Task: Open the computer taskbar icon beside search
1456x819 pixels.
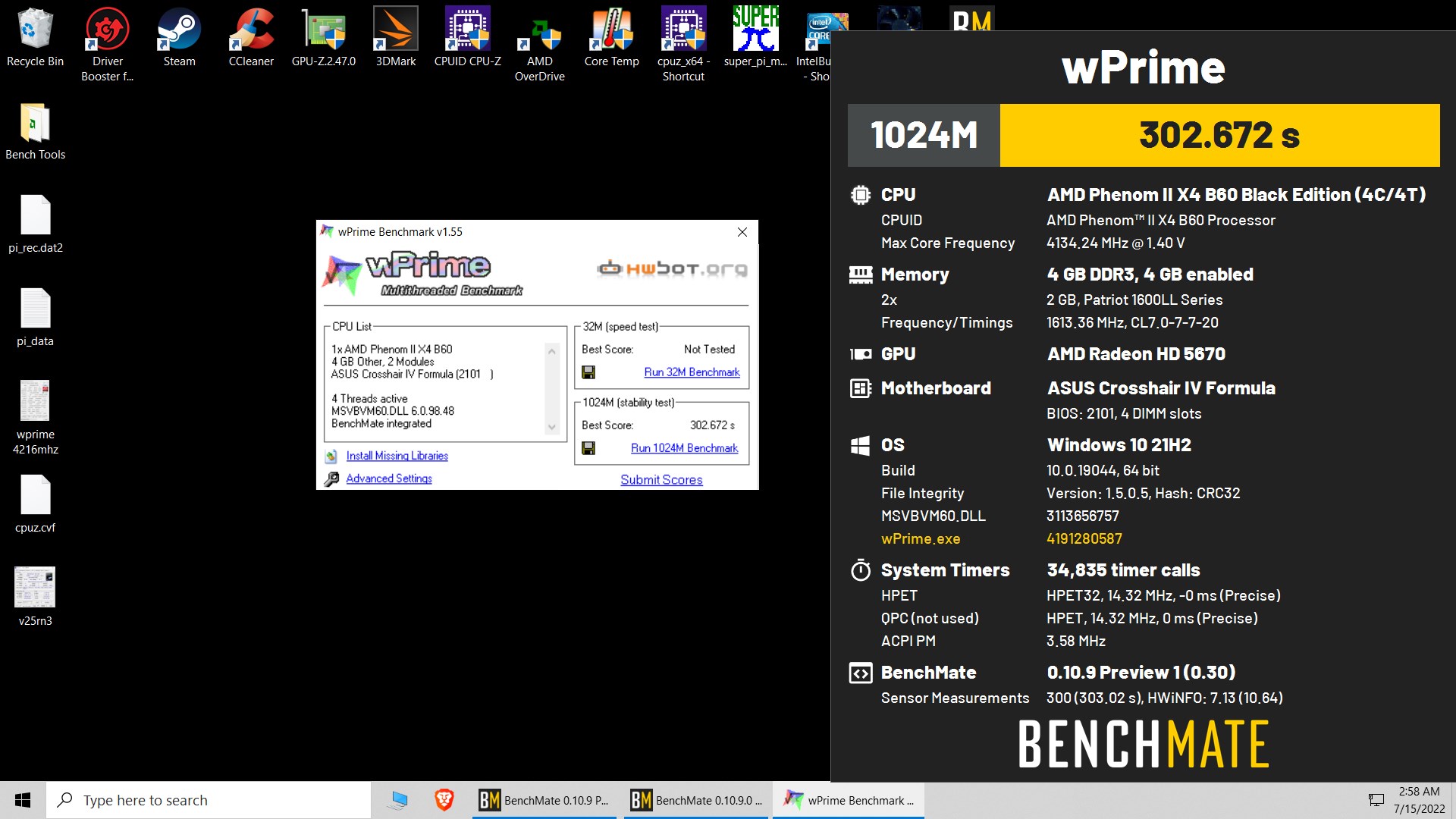Action: (397, 800)
